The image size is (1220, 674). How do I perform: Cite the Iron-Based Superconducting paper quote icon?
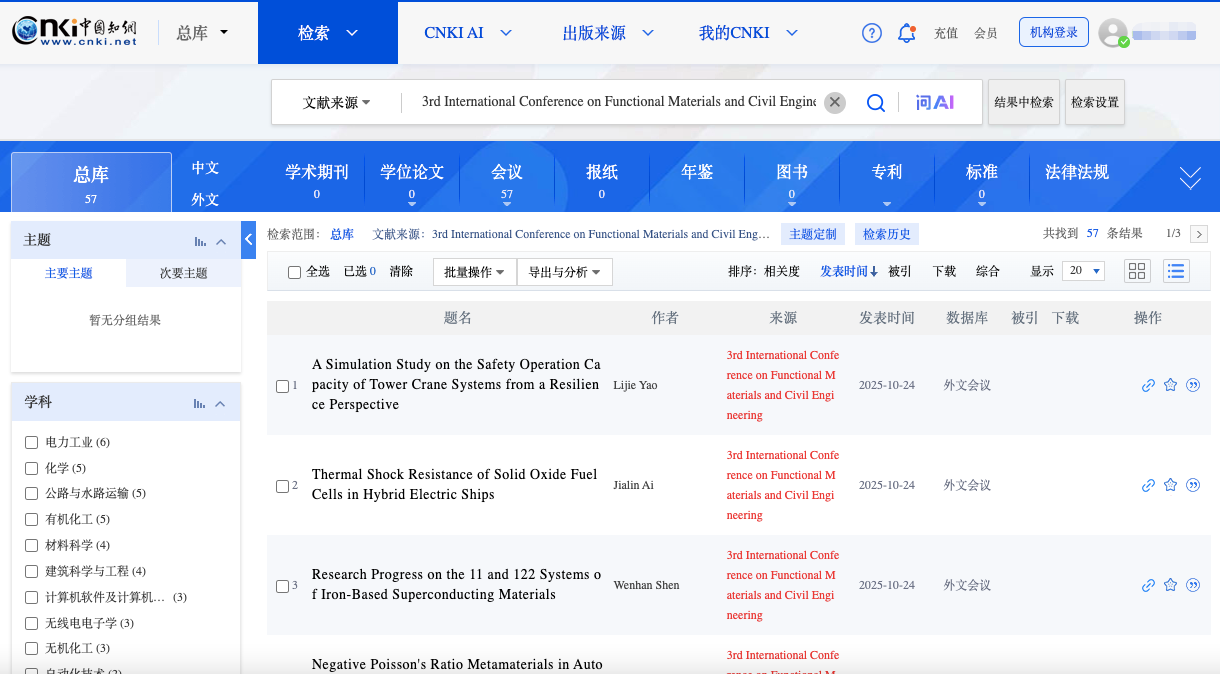pos(1193,585)
